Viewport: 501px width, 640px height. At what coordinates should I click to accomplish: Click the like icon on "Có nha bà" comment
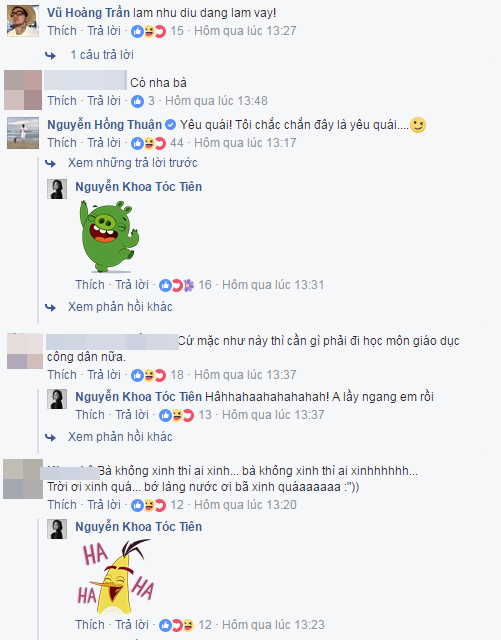(x=137, y=101)
